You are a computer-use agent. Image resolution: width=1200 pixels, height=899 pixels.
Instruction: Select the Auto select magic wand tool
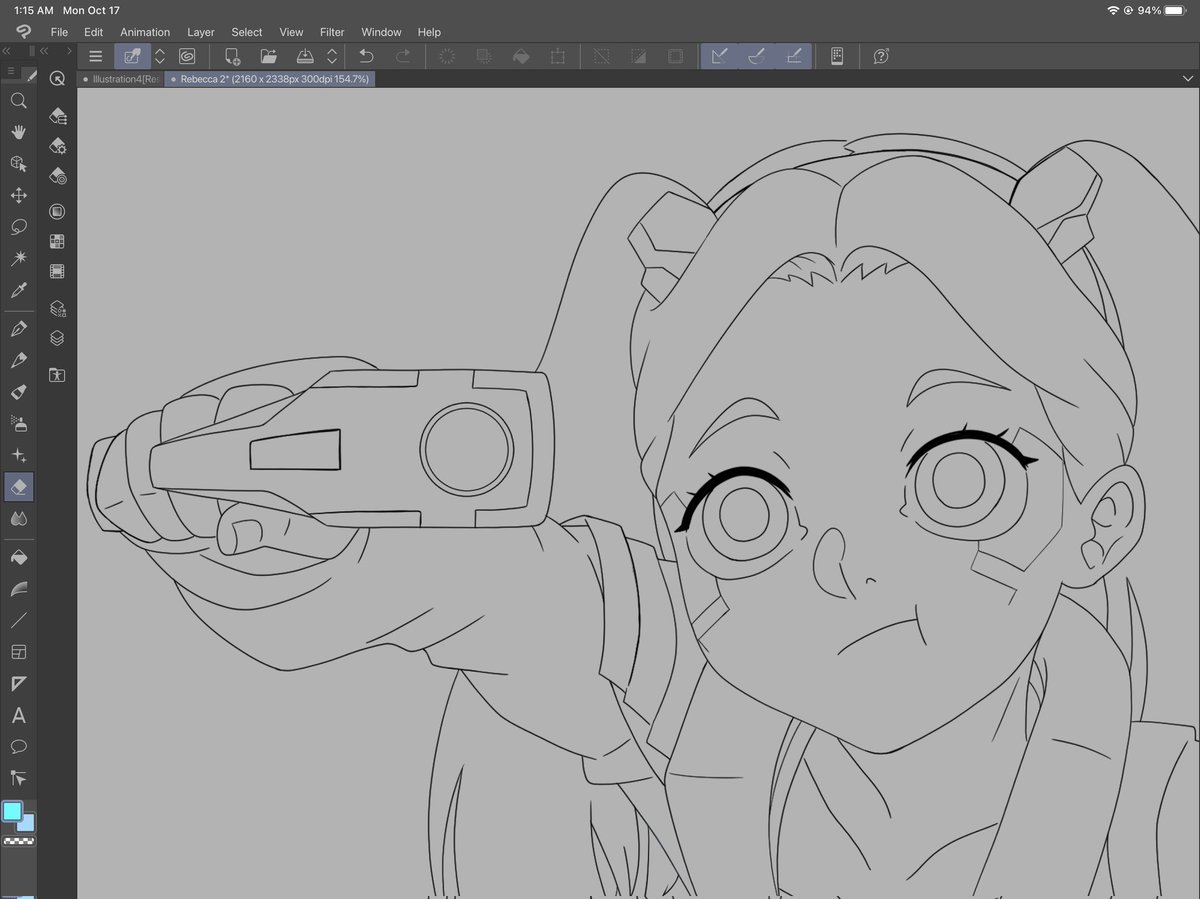tap(18, 259)
